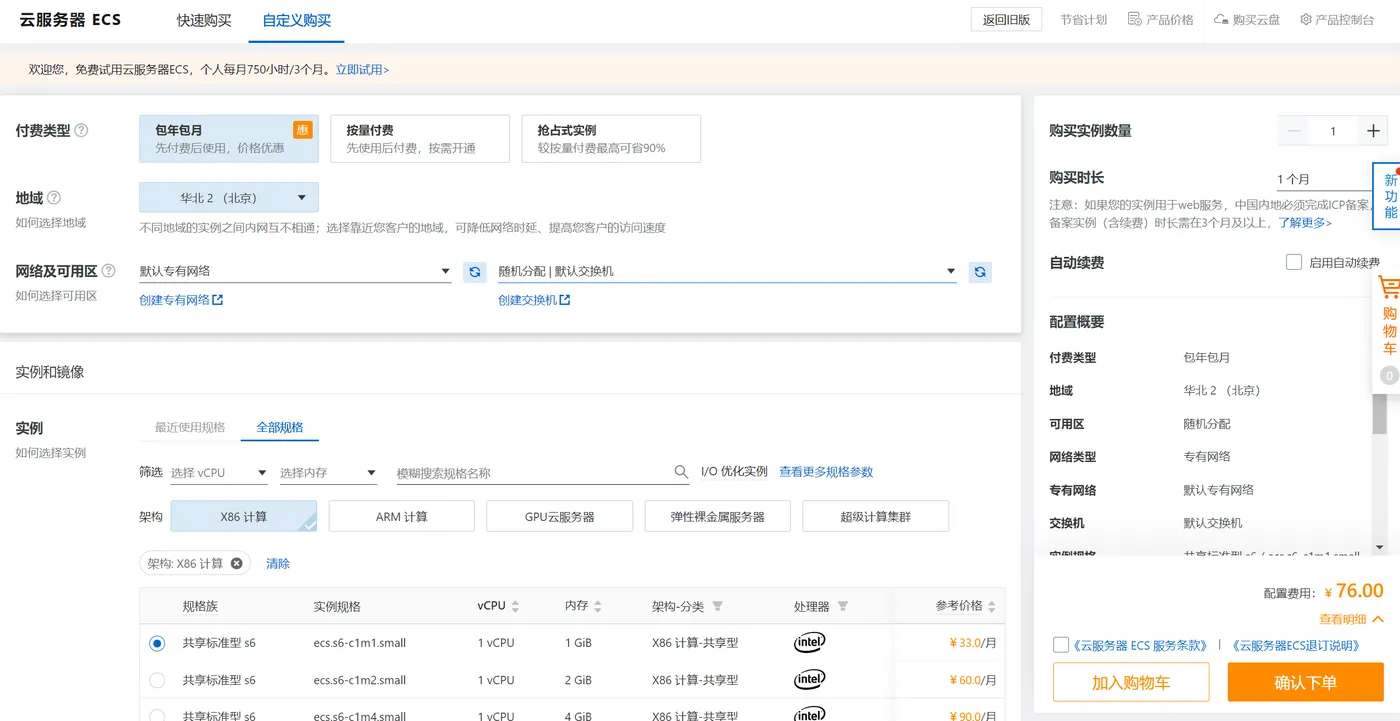Select the ecs.s6-c1m1.small instance radio button

157,643
